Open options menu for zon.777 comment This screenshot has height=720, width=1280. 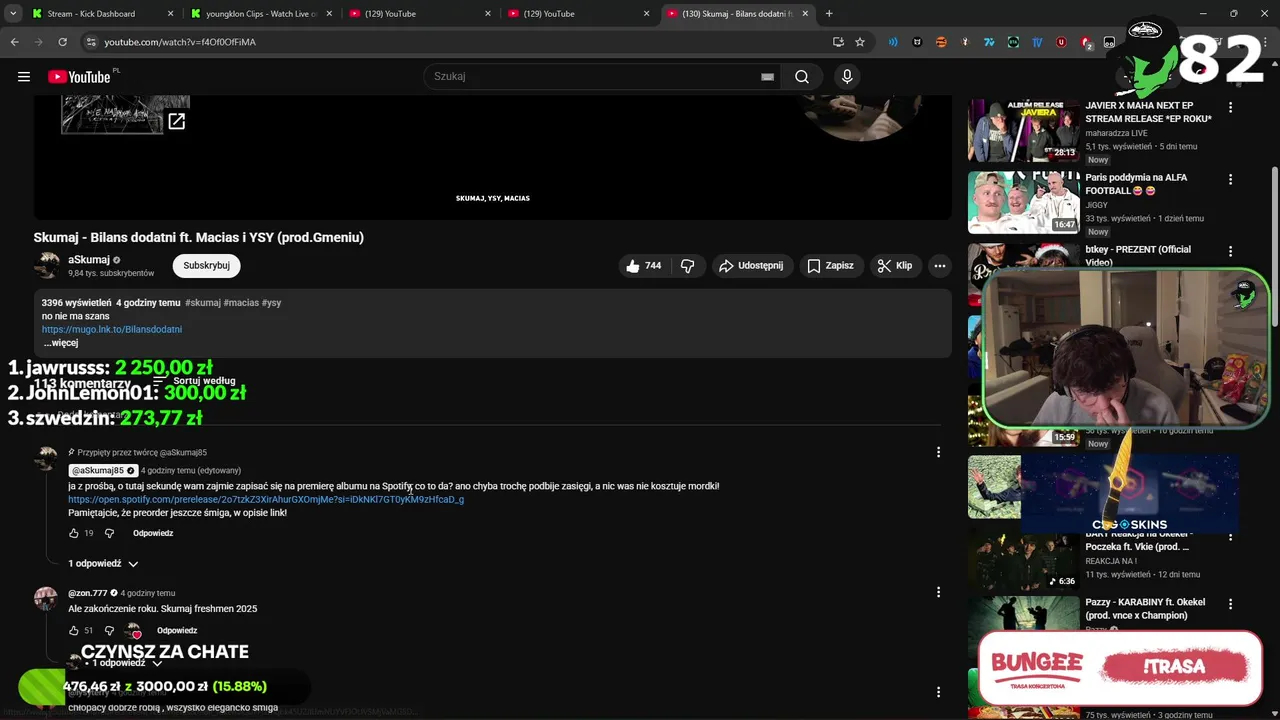(938, 592)
